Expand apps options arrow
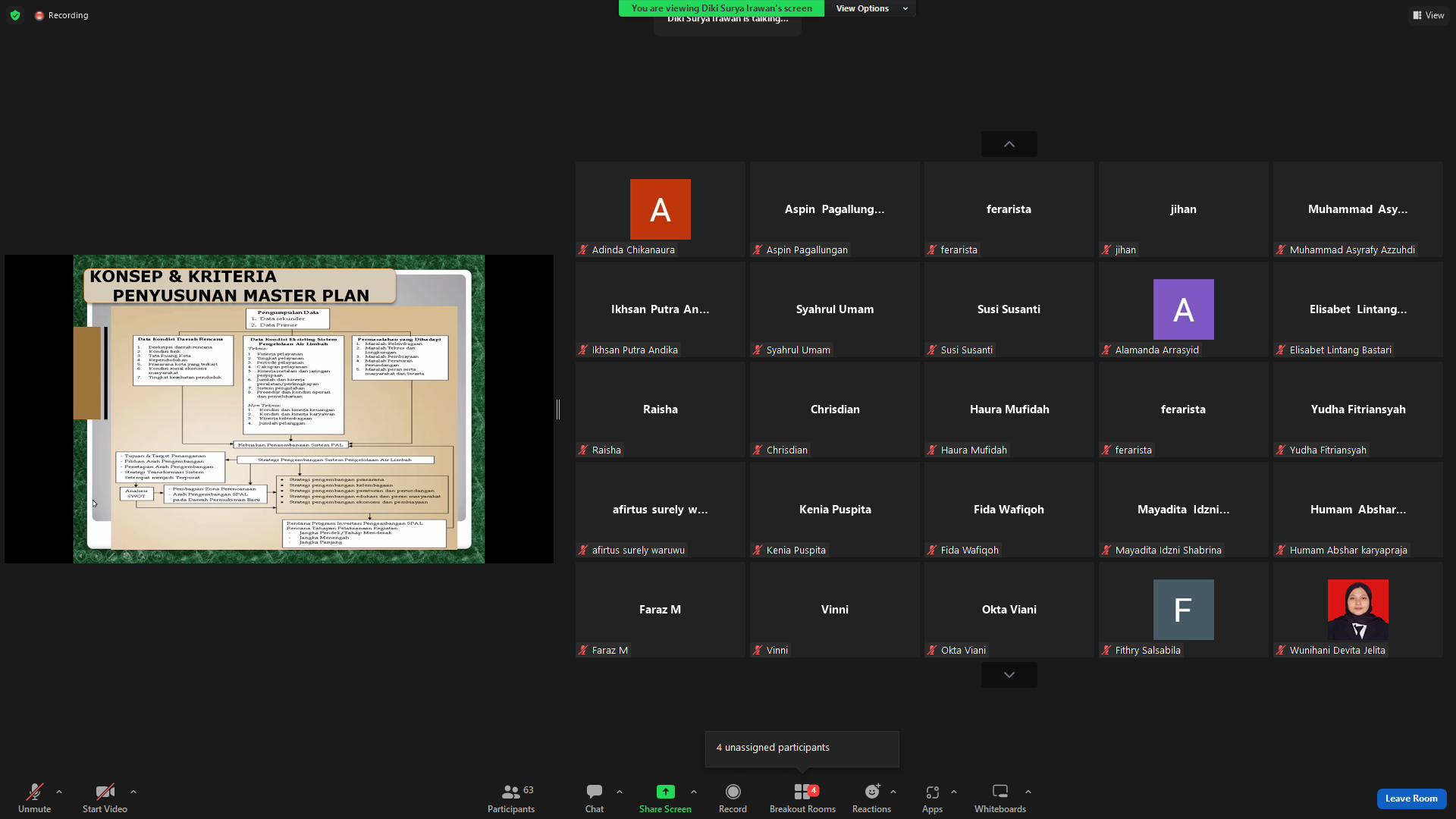This screenshot has height=819, width=1456. 954,792
